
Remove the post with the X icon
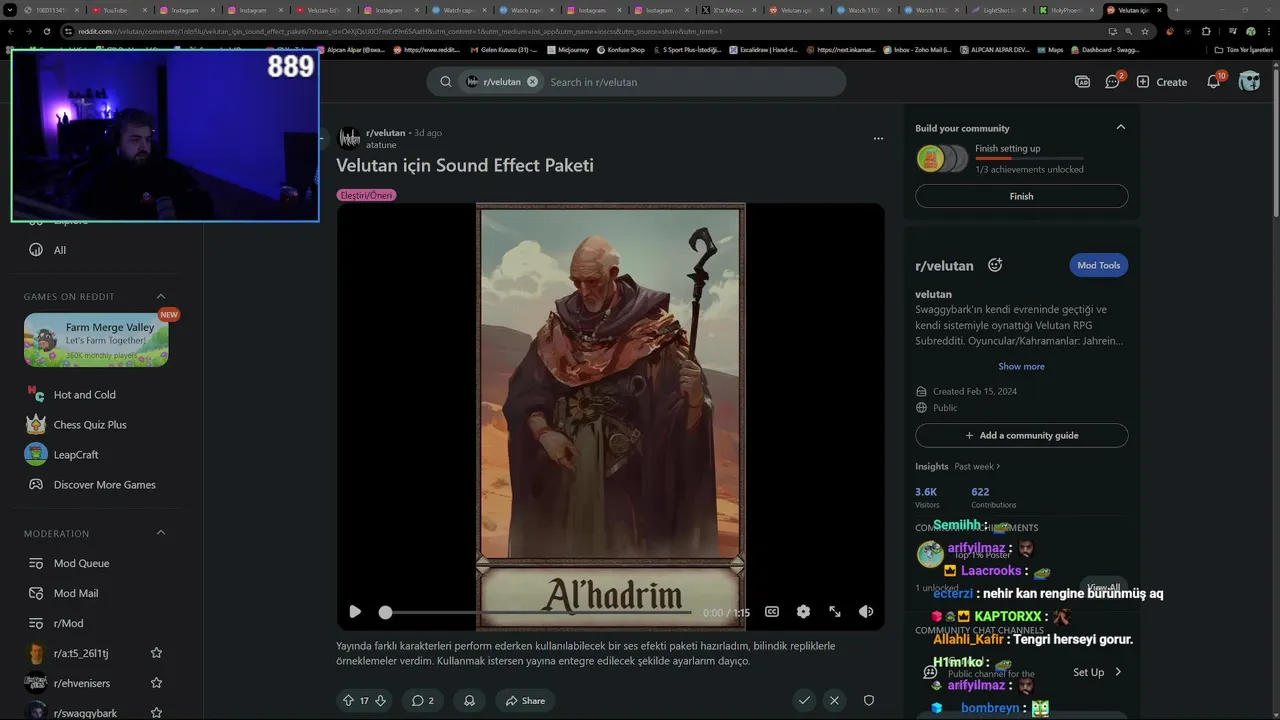coord(834,701)
